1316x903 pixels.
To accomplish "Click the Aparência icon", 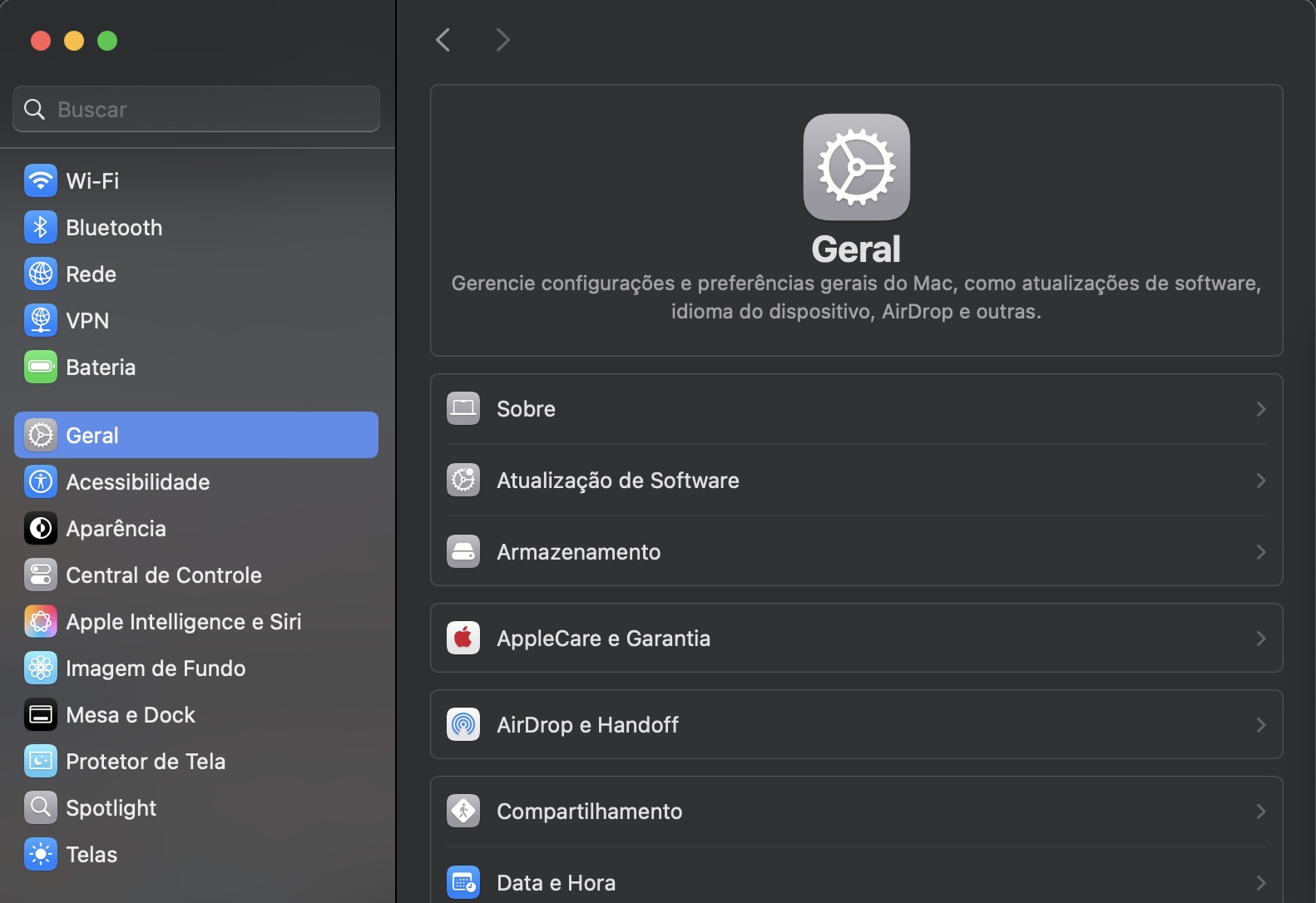I will click(x=41, y=528).
